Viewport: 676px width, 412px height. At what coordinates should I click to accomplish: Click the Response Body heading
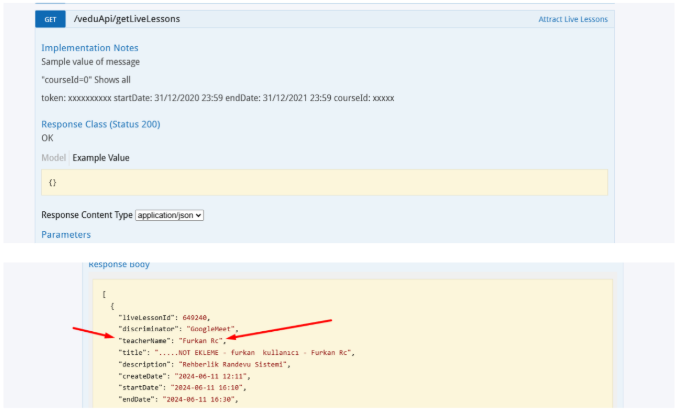(118, 265)
